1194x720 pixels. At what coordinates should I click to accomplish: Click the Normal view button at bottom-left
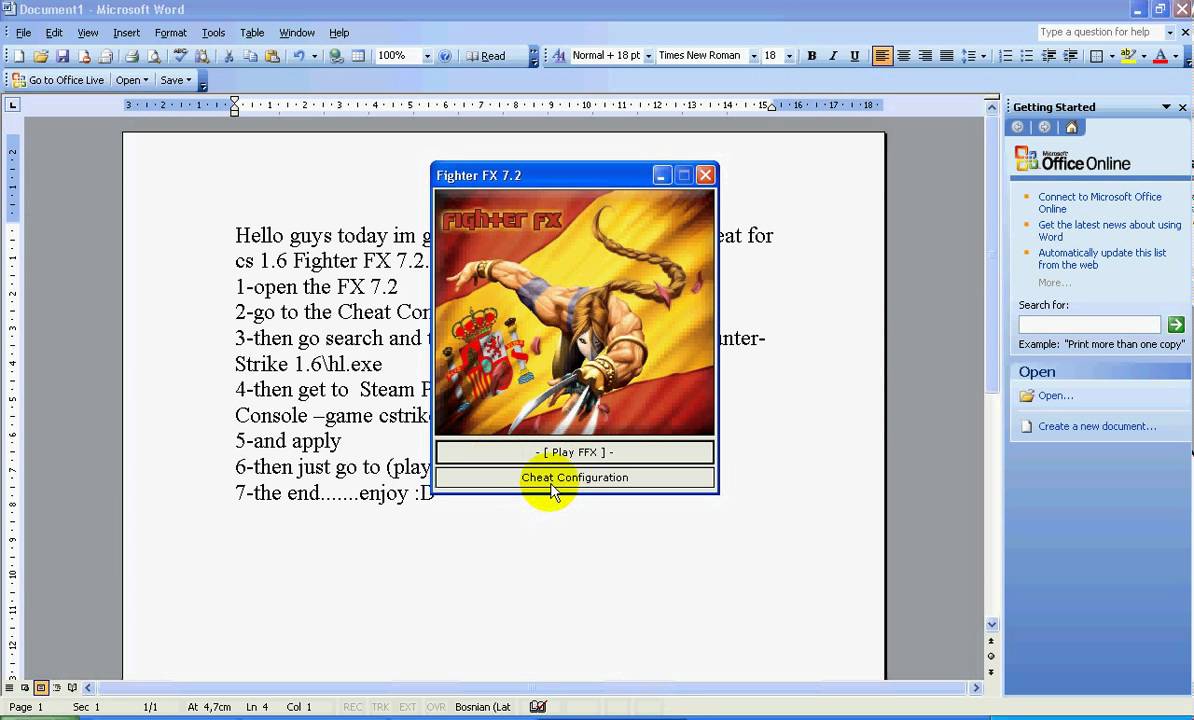pos(9,688)
